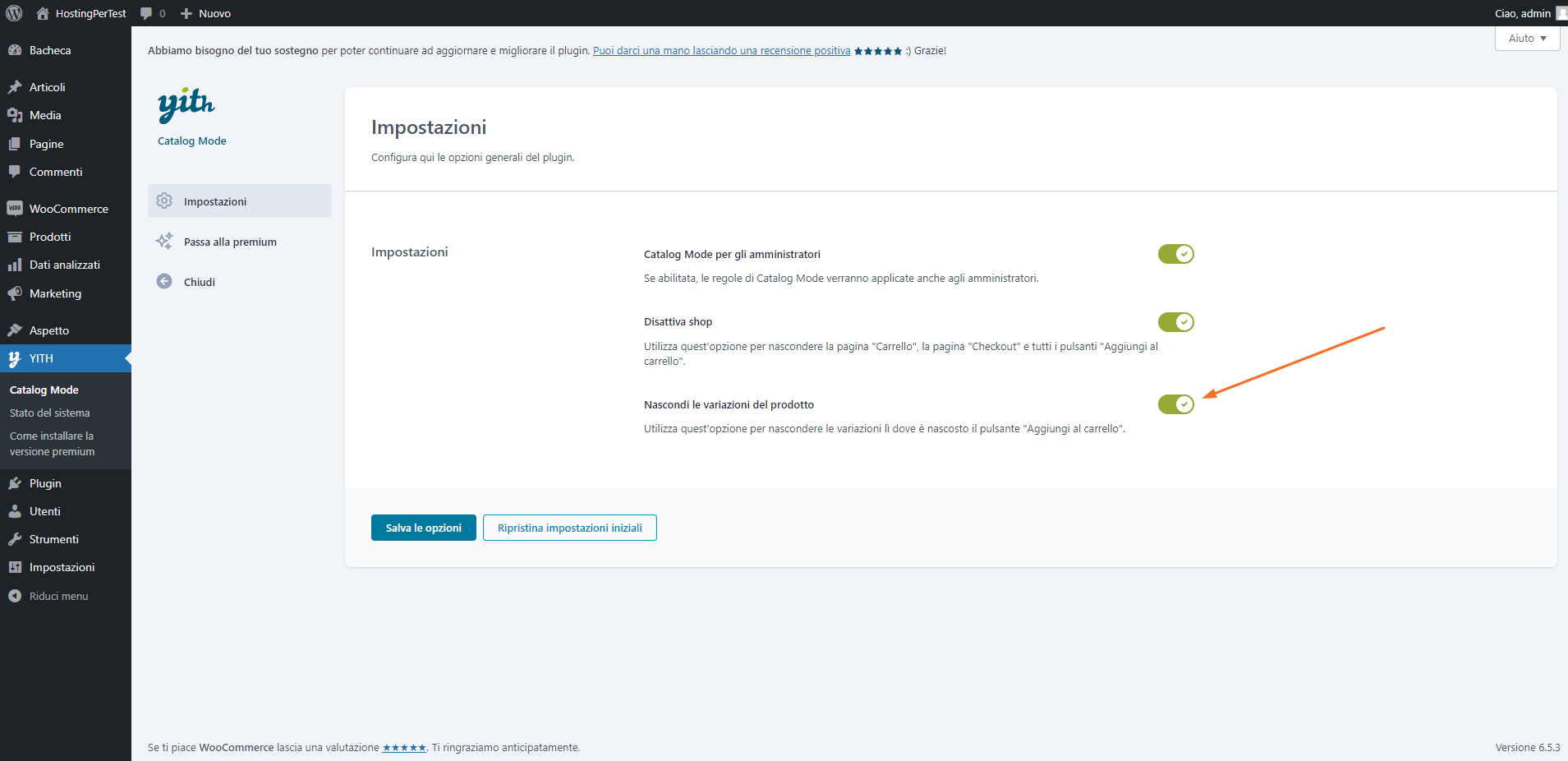Select Passa alla premium tab
This screenshot has width=1568, height=761.
click(240, 242)
